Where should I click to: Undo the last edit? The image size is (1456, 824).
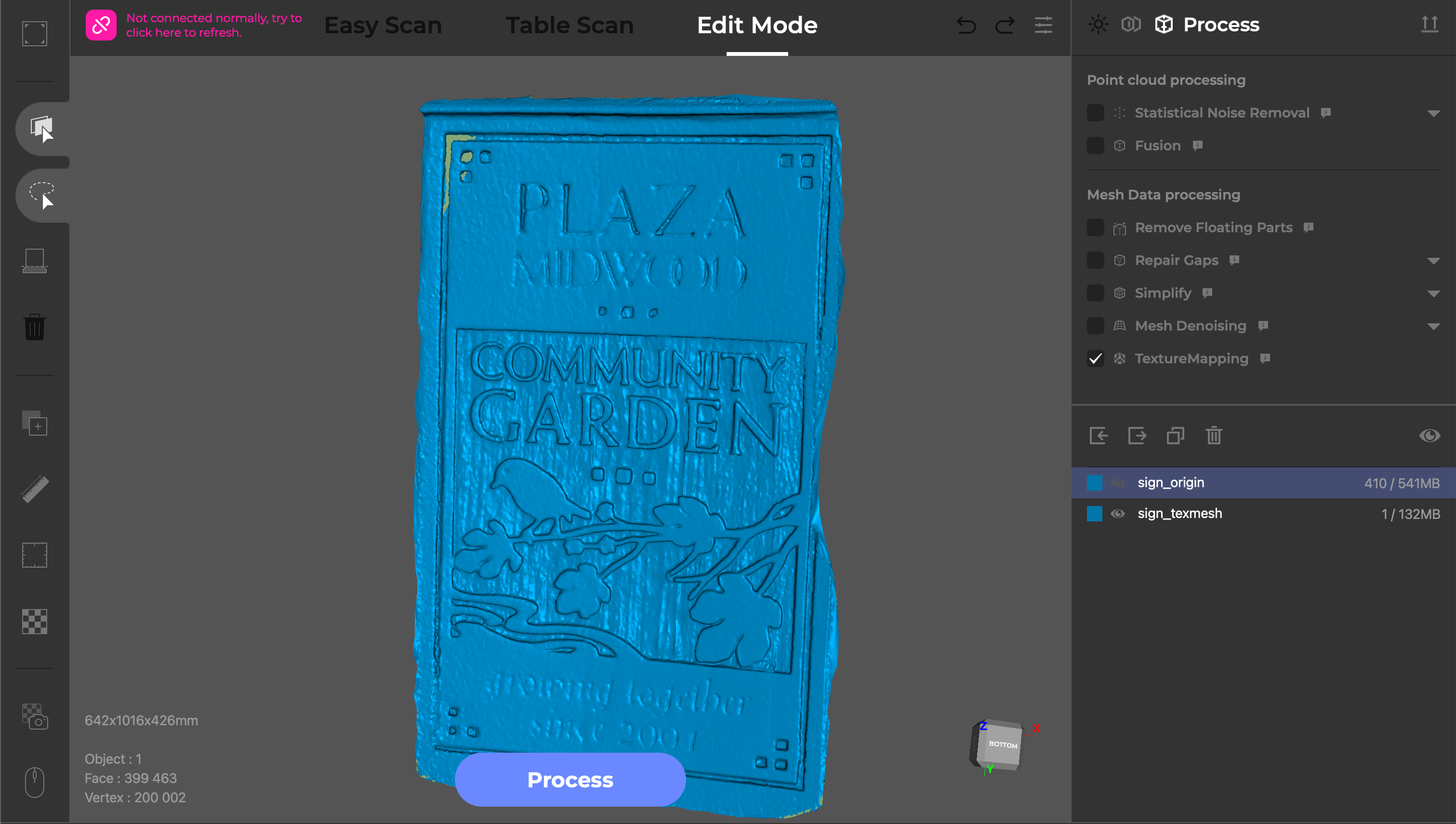click(x=966, y=26)
